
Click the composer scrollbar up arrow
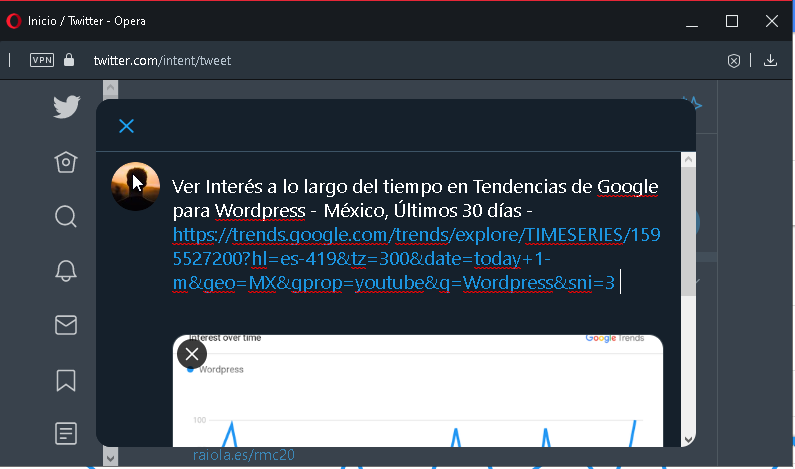pyautogui.click(x=688, y=160)
